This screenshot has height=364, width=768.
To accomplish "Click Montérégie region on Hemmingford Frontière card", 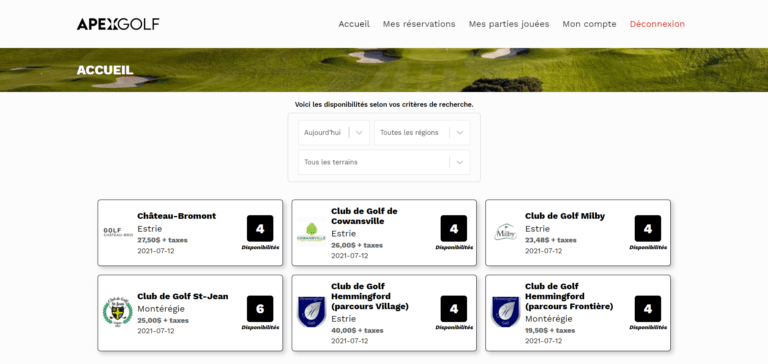I will (x=549, y=319).
